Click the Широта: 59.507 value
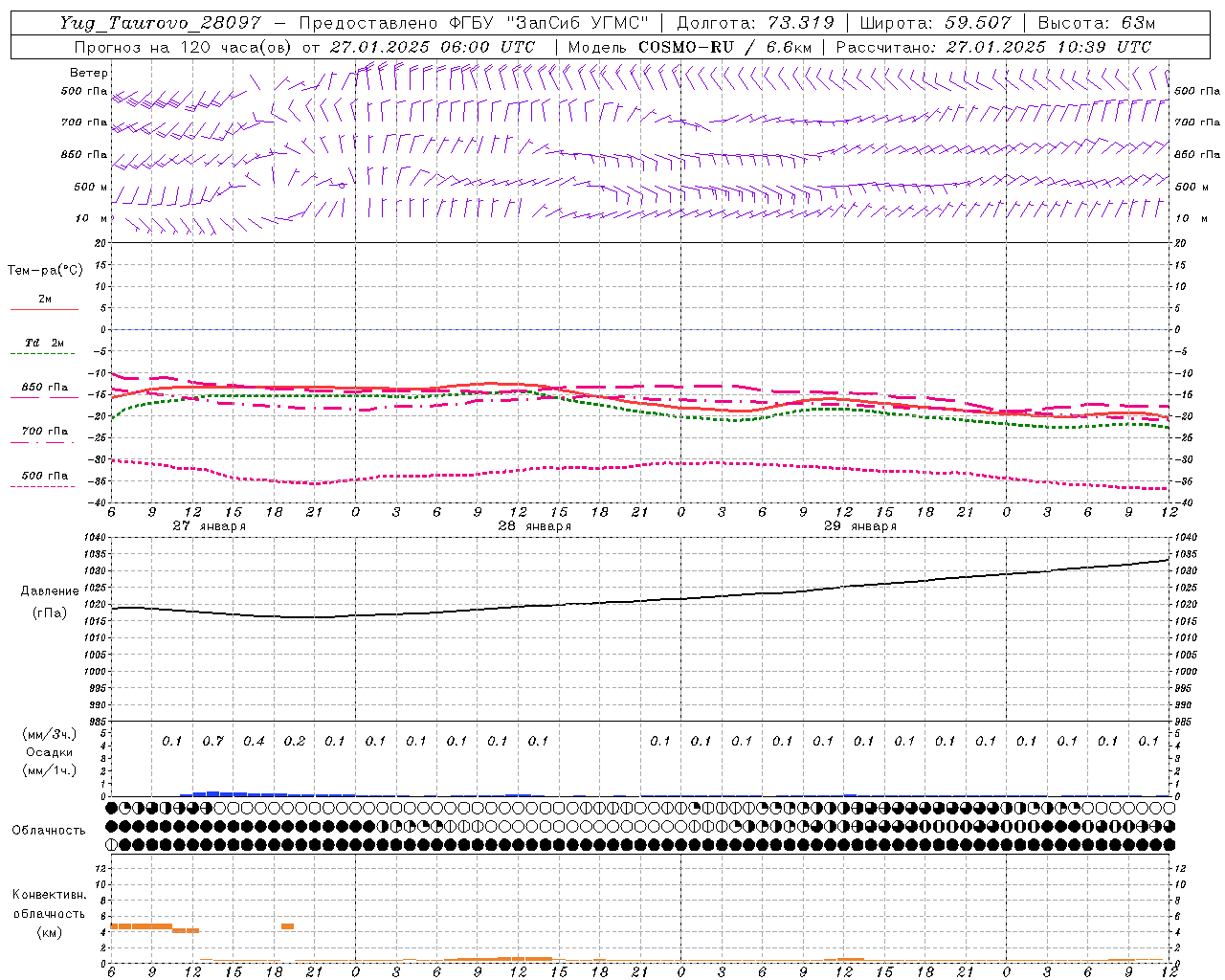The width and height of the screenshot is (1225, 980). (x=935, y=23)
